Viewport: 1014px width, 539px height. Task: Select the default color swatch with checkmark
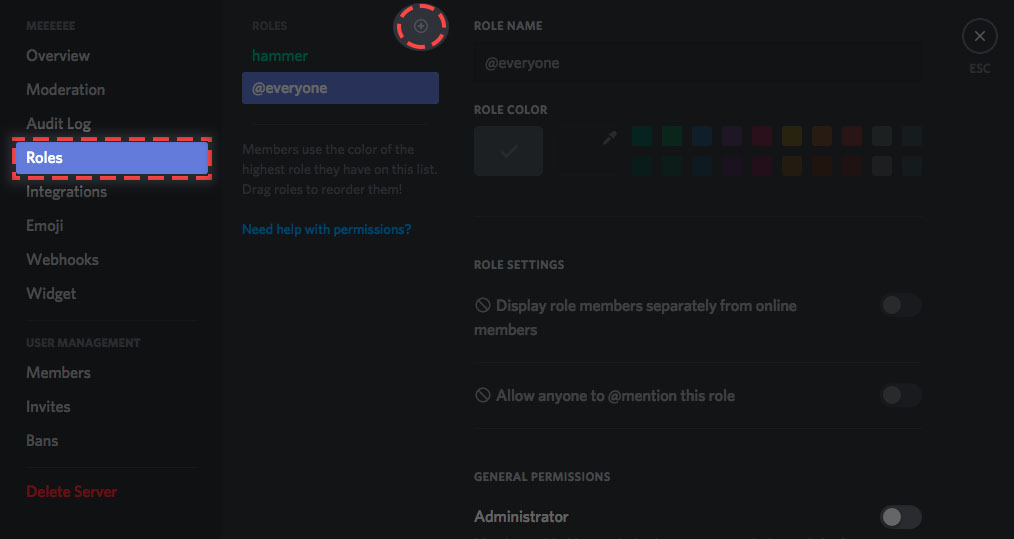point(509,151)
